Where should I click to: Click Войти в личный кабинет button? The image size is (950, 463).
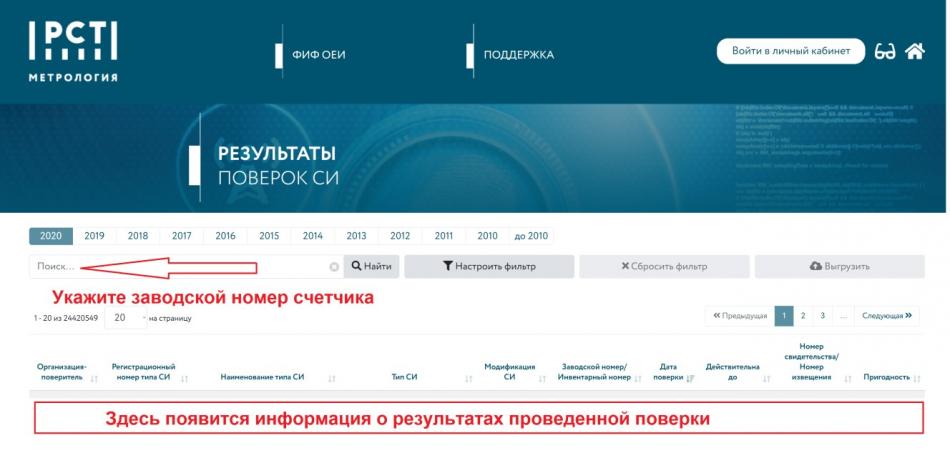(790, 51)
